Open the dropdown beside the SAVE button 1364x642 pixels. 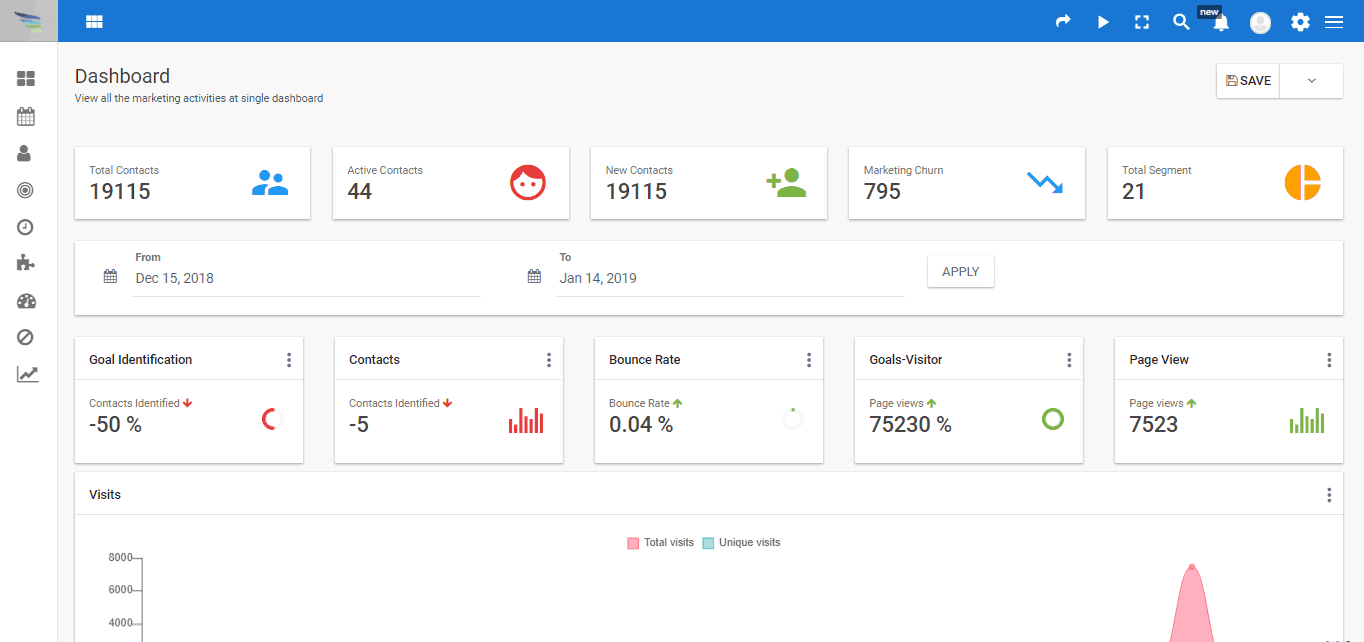1311,80
